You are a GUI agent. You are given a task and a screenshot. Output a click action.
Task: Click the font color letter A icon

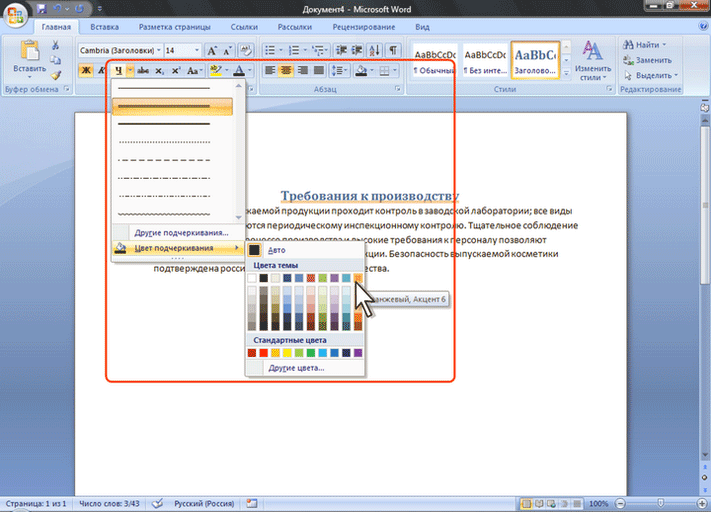(x=238, y=70)
